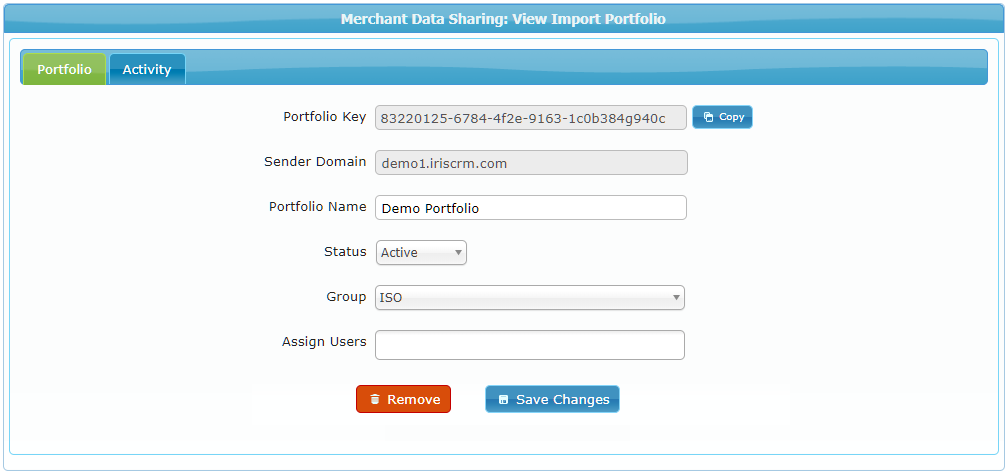
Task: Focus the Assign Users field
Action: click(x=530, y=345)
